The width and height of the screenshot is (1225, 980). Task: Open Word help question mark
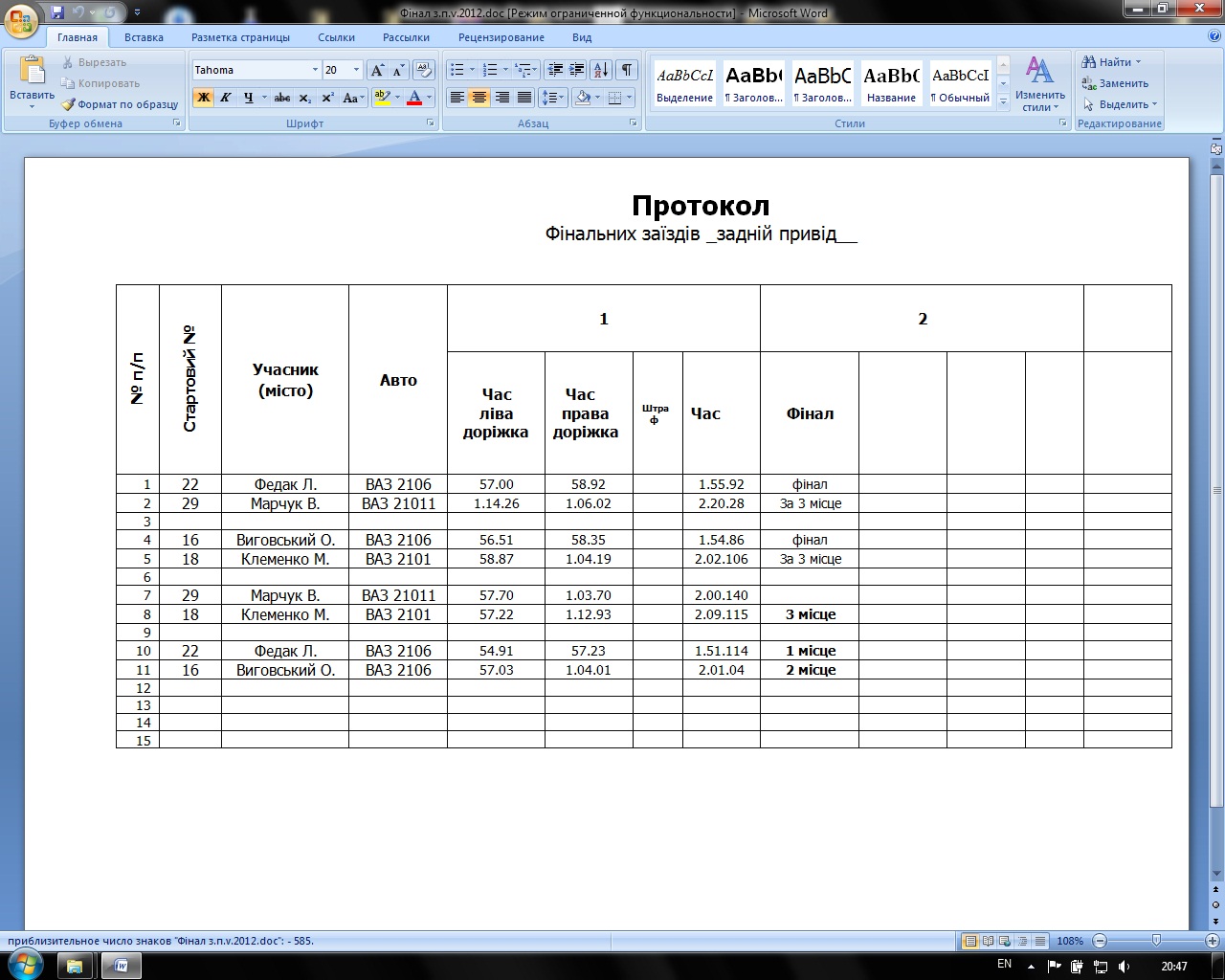tap(1214, 37)
